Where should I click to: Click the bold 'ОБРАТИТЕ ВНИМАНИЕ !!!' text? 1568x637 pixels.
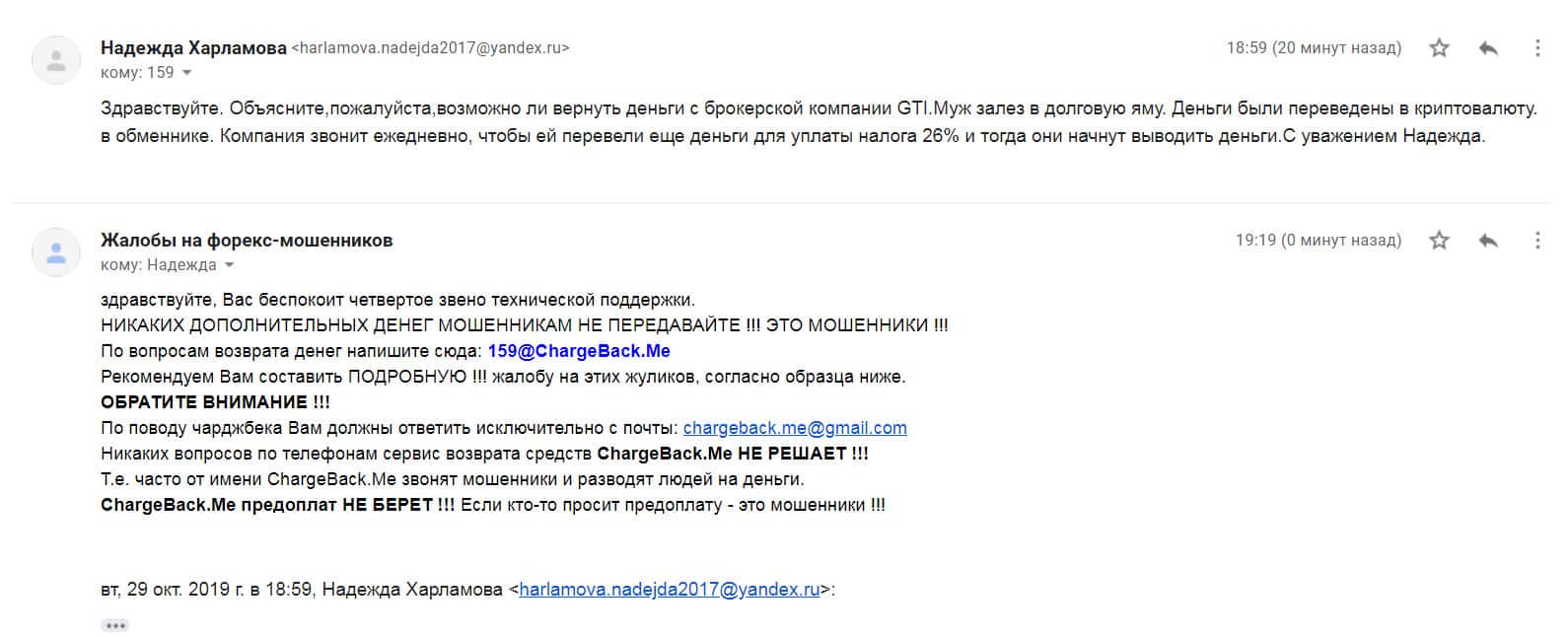pos(215,402)
